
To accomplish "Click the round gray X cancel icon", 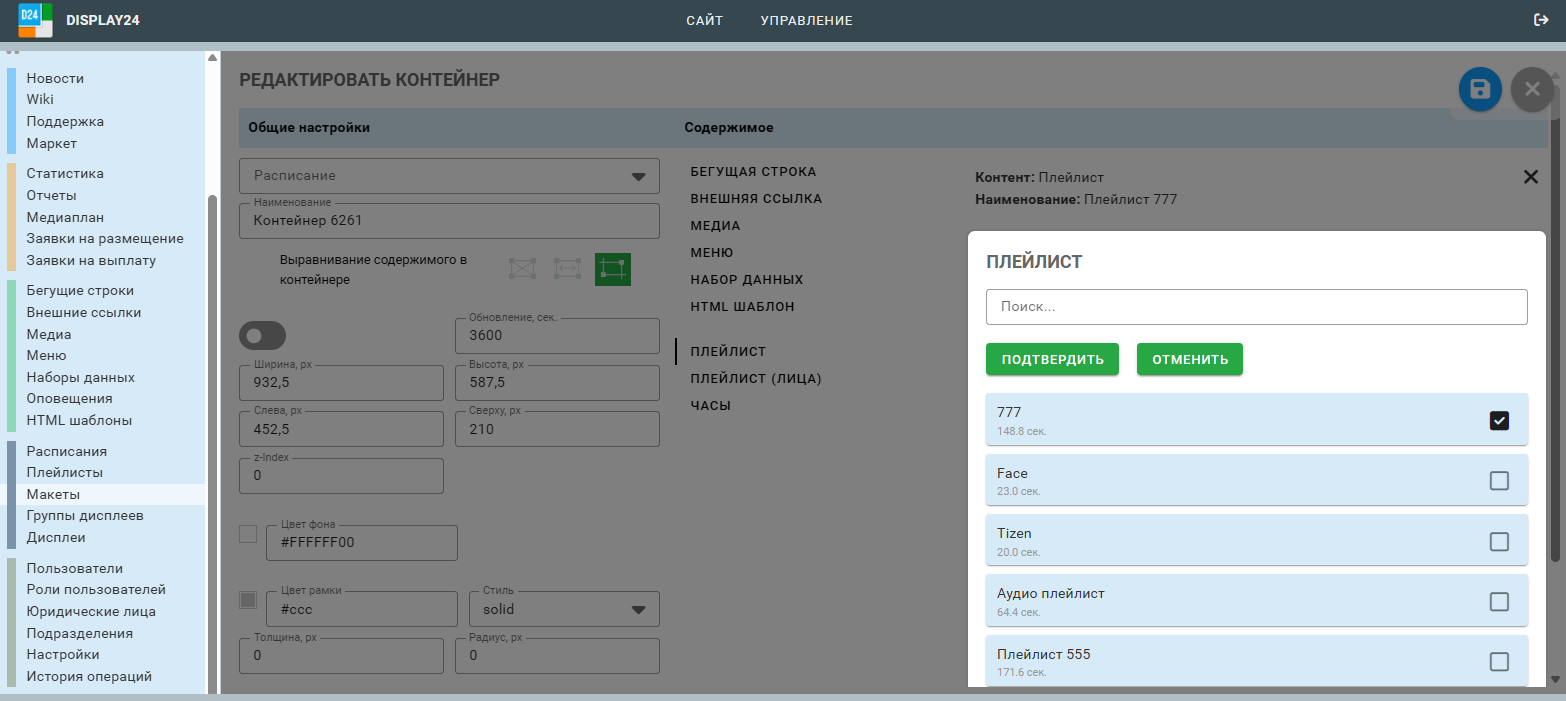I will pyautogui.click(x=1532, y=90).
